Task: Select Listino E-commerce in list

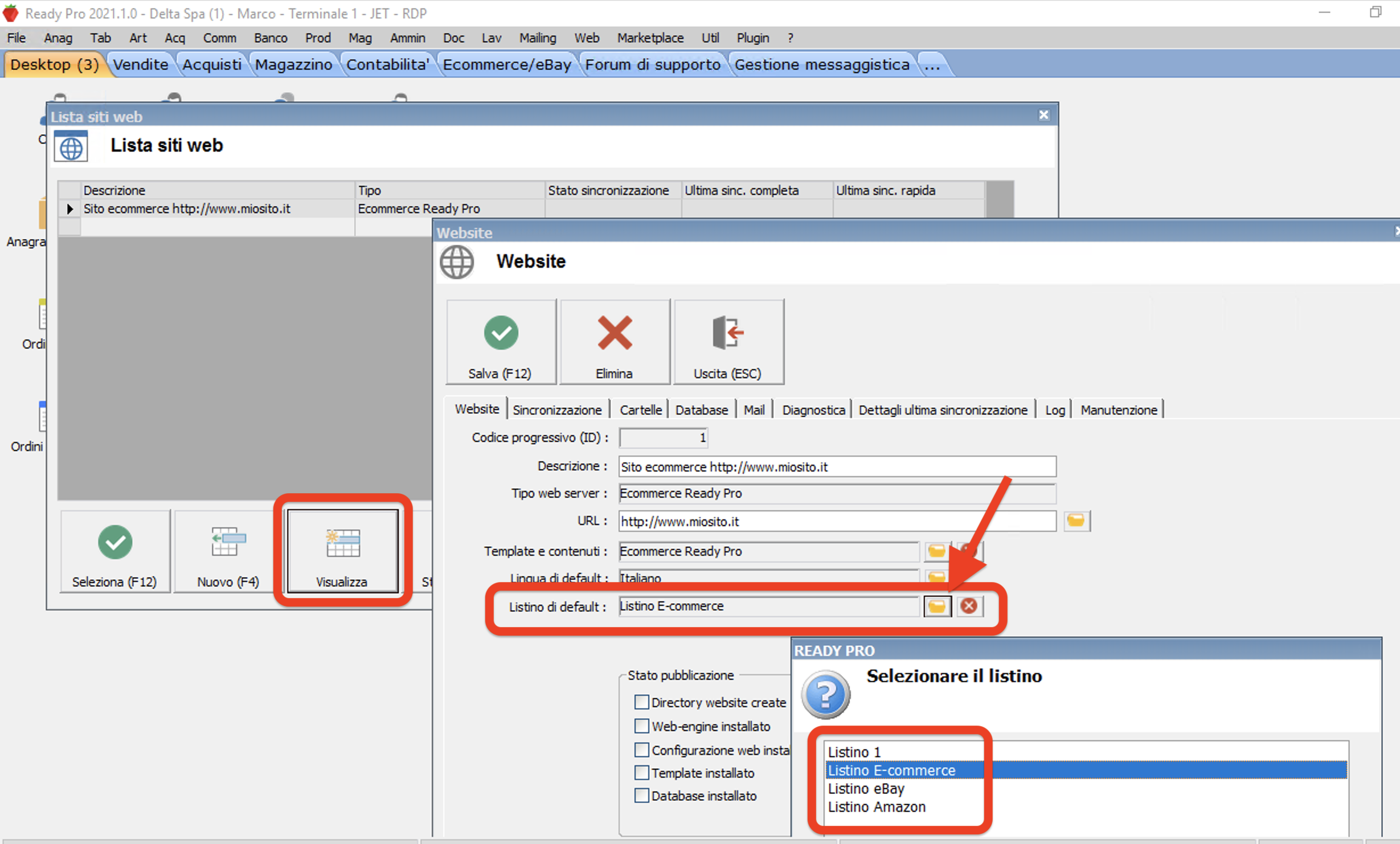Action: (x=1087, y=770)
